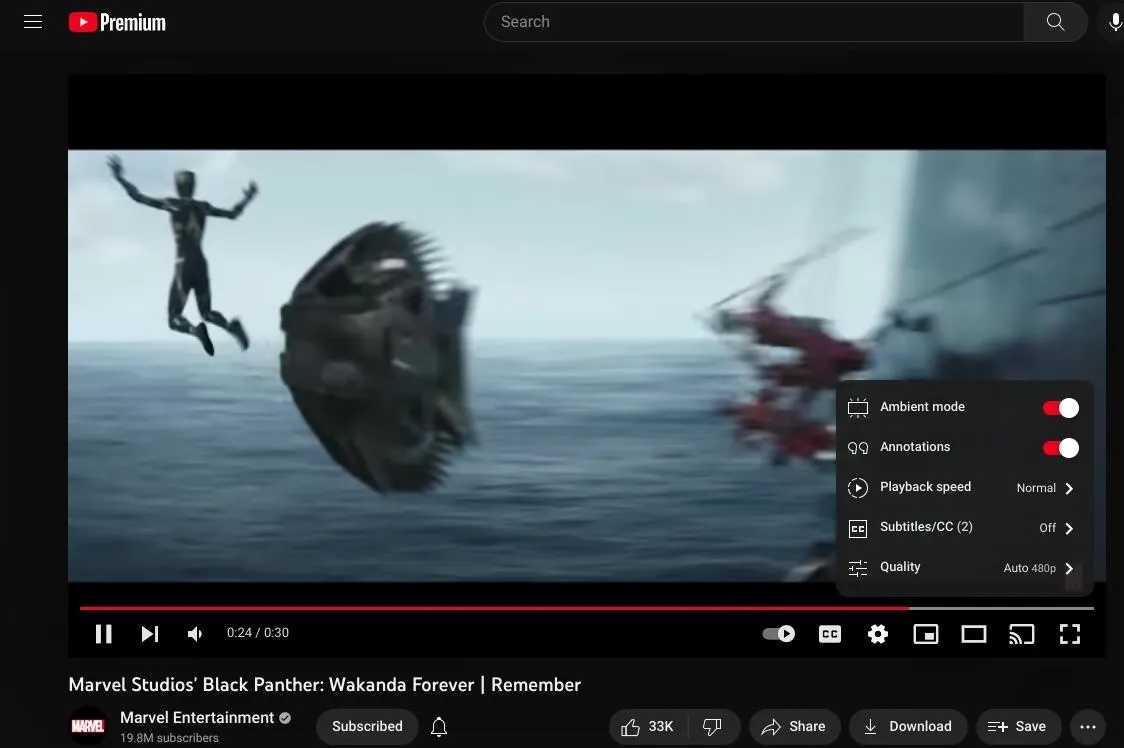Save video to a playlist
The width and height of the screenshot is (1124, 748).
pos(1017,727)
